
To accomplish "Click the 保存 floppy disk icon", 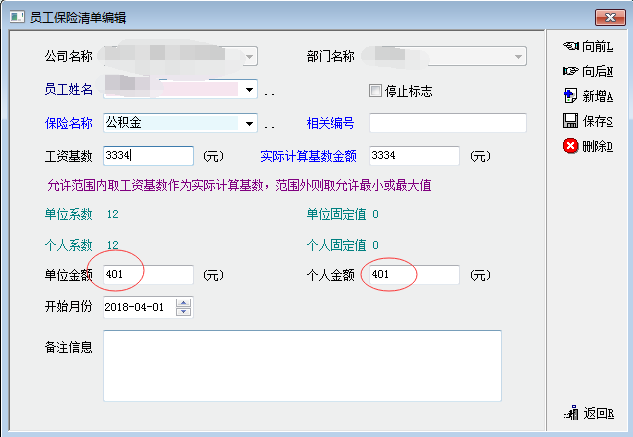I will (570, 121).
